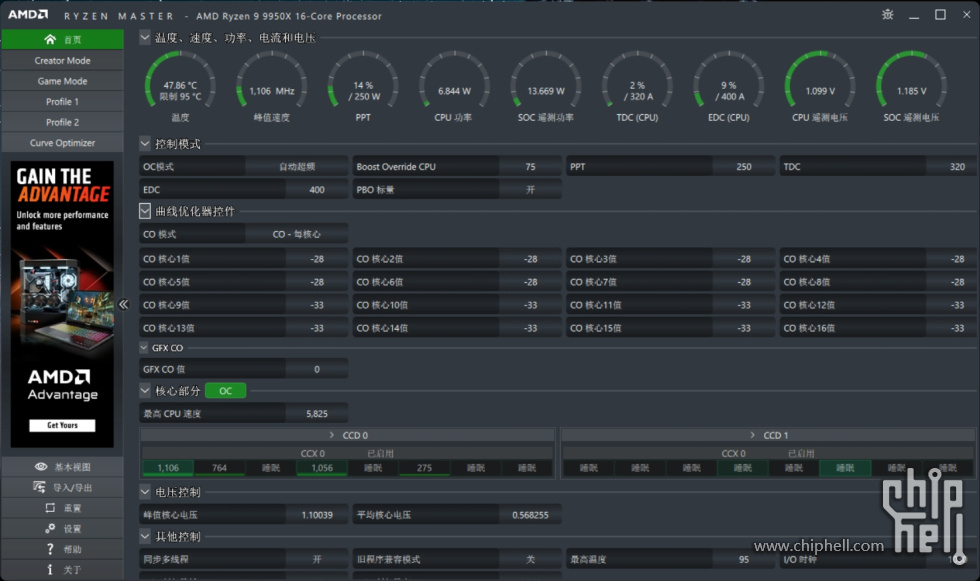Toggle the PBO 标量 setting
The width and height of the screenshot is (980, 581).
click(x=530, y=190)
